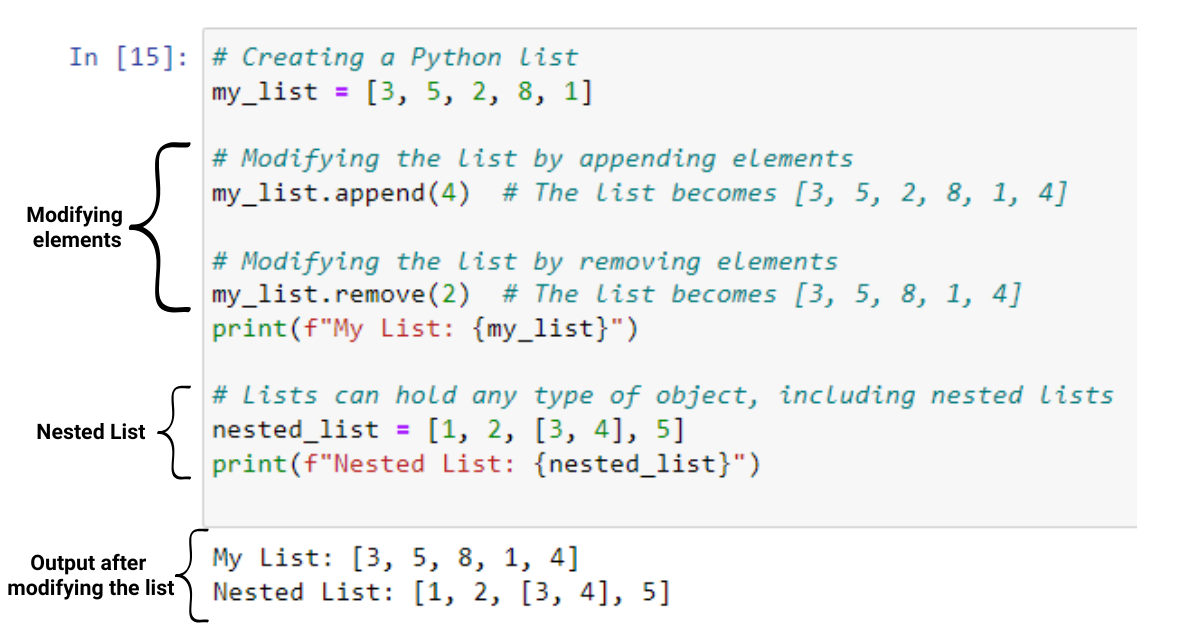Click the 'nested lists' comment line
The image size is (1200, 630).
663,396
